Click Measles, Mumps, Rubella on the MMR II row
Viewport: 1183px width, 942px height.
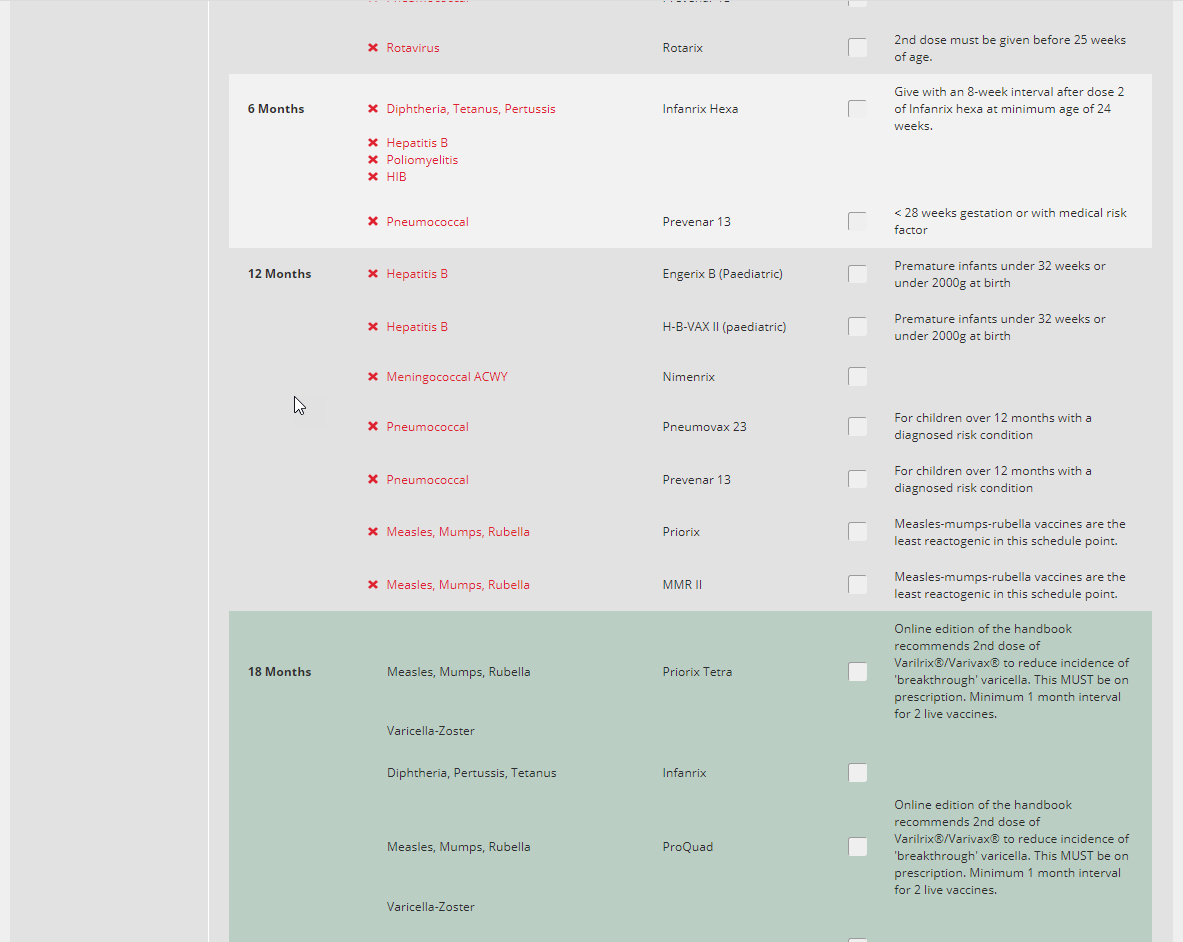point(458,585)
